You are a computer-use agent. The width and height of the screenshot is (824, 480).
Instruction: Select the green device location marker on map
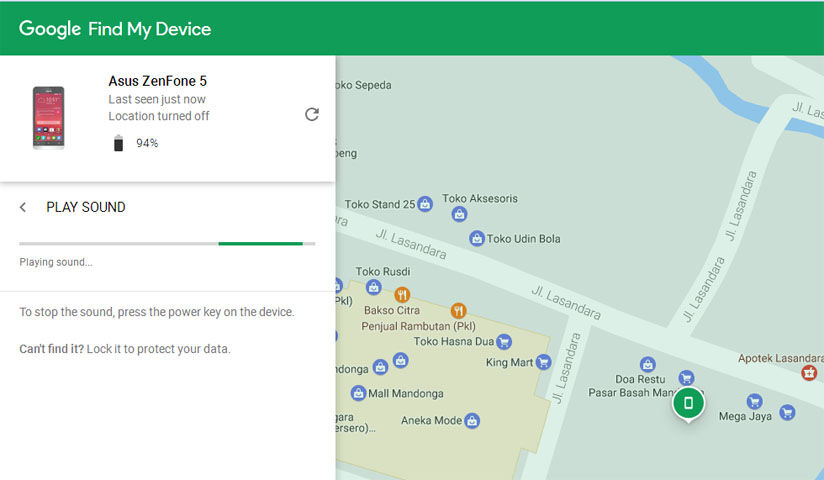[x=688, y=404]
